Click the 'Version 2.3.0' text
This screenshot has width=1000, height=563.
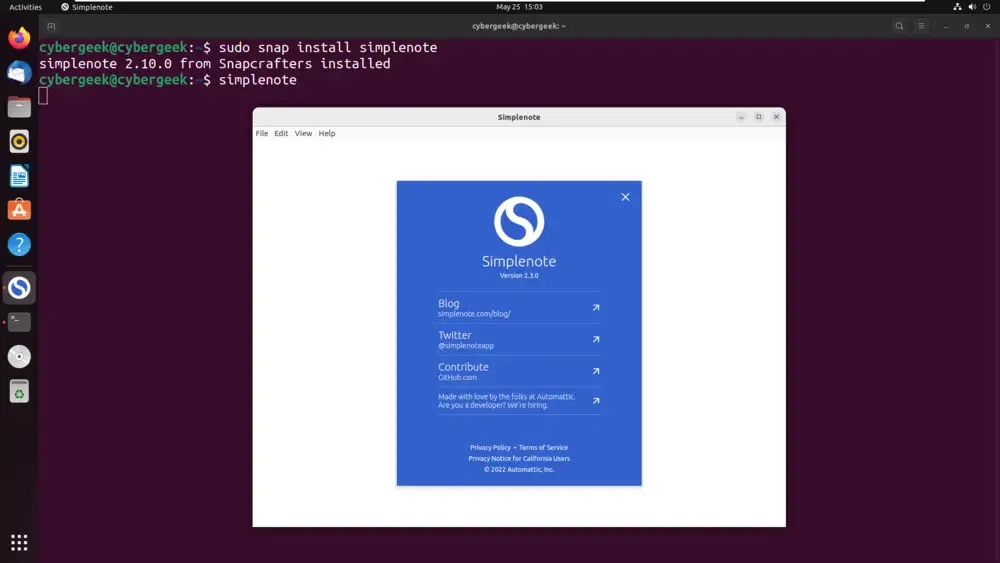click(518, 275)
